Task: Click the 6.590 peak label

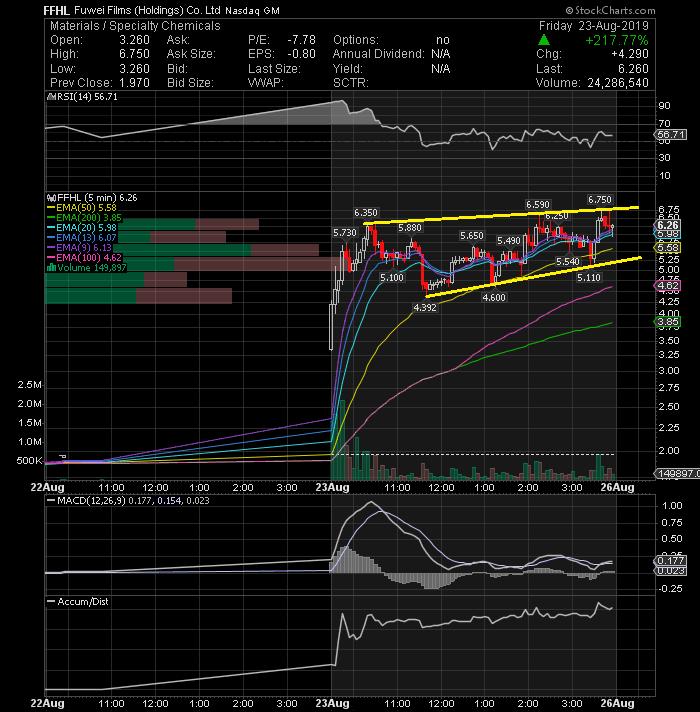Action: [x=537, y=205]
